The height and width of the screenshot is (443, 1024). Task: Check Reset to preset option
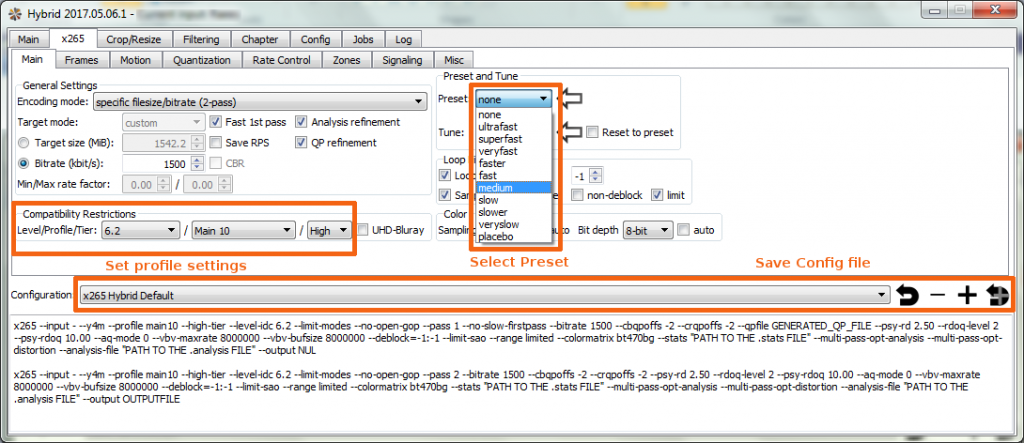point(592,133)
